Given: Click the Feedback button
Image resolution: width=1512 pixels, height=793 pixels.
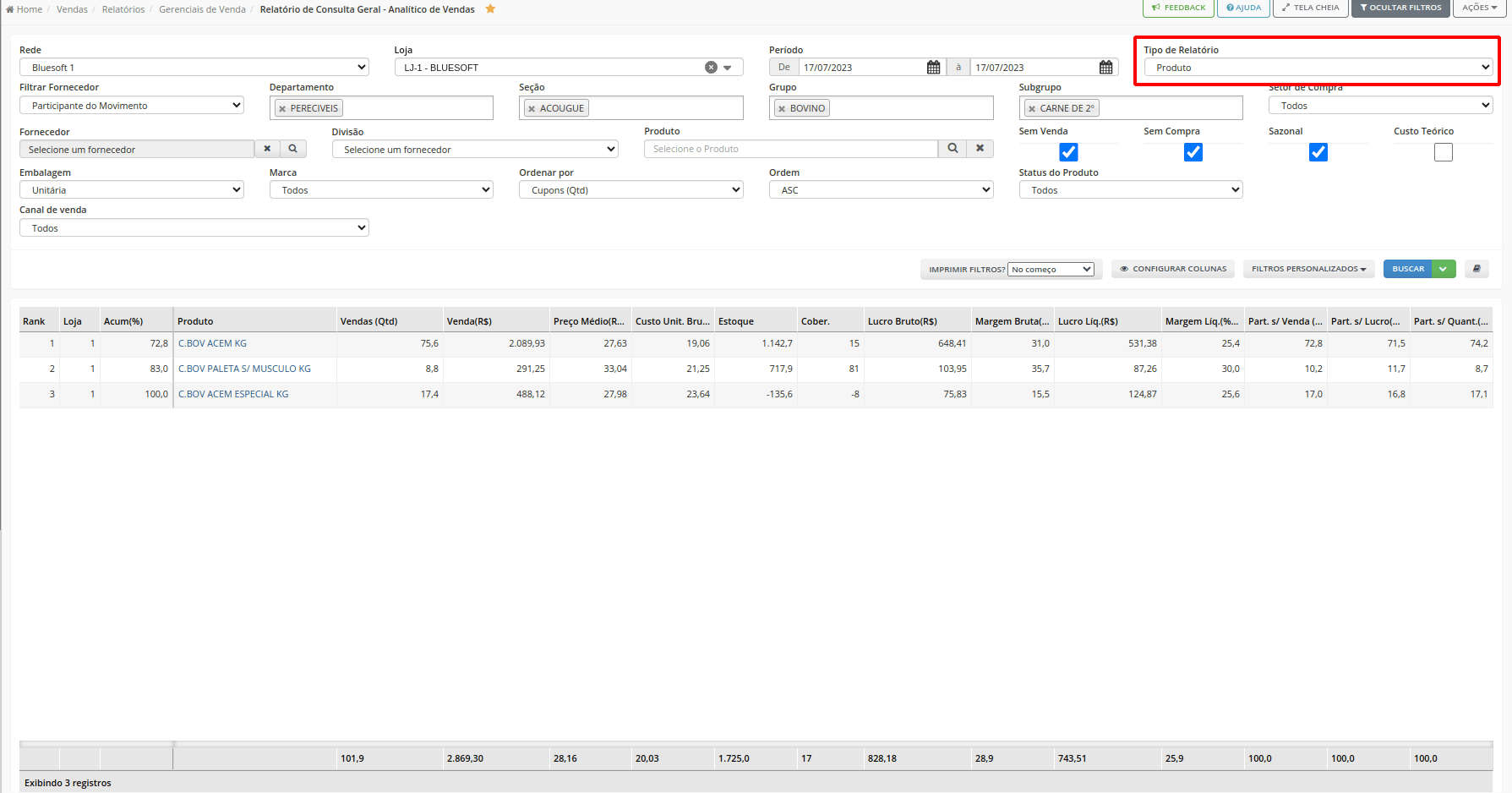Looking at the screenshot, I should tap(1179, 8).
